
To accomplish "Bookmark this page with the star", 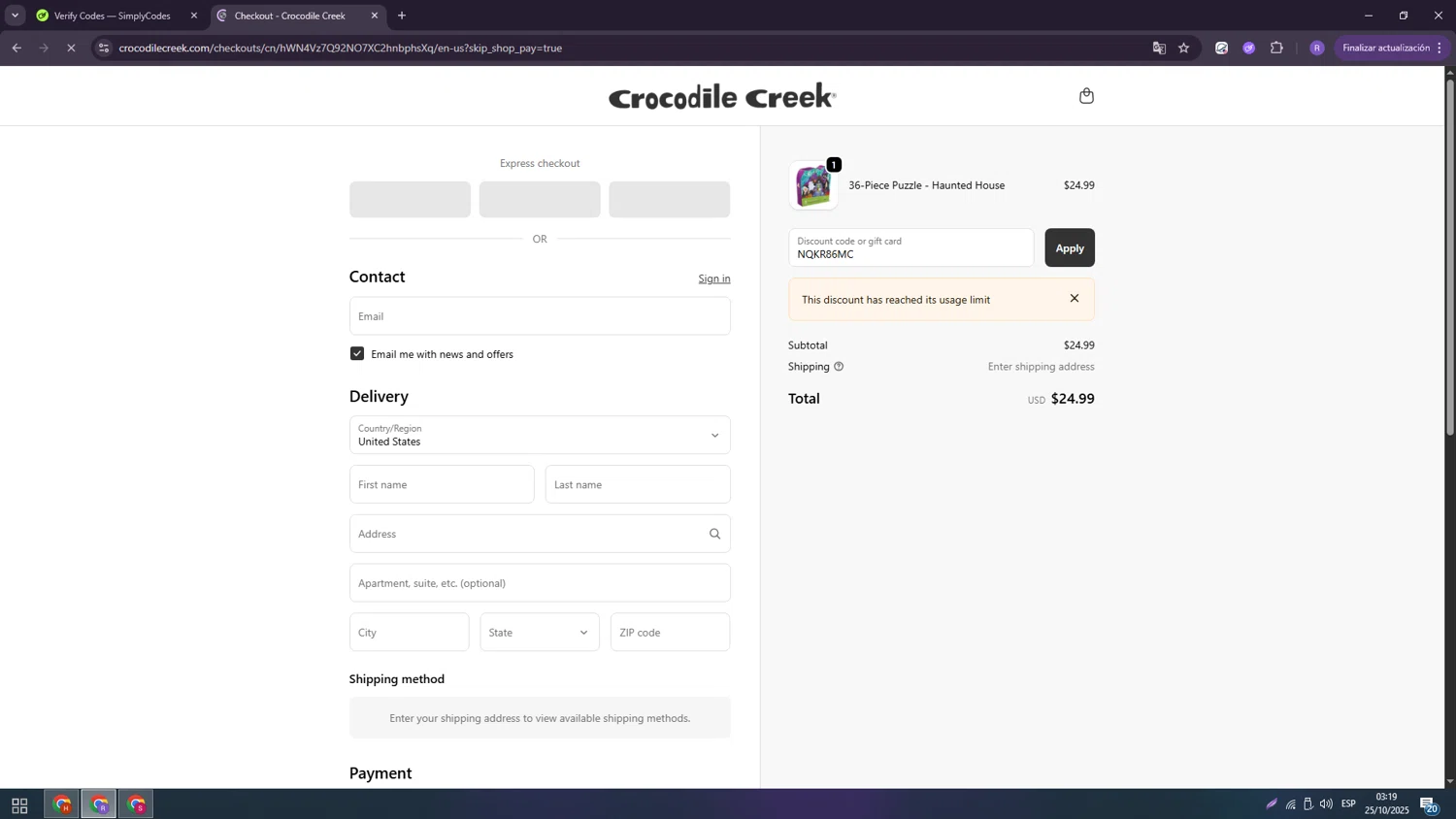I will click(1183, 48).
